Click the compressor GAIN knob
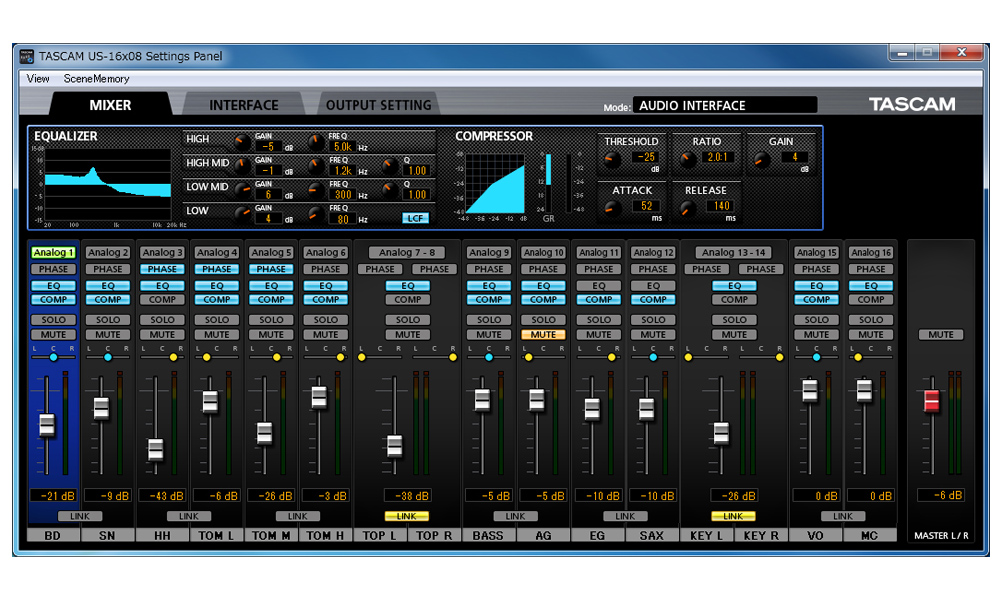 [761, 160]
